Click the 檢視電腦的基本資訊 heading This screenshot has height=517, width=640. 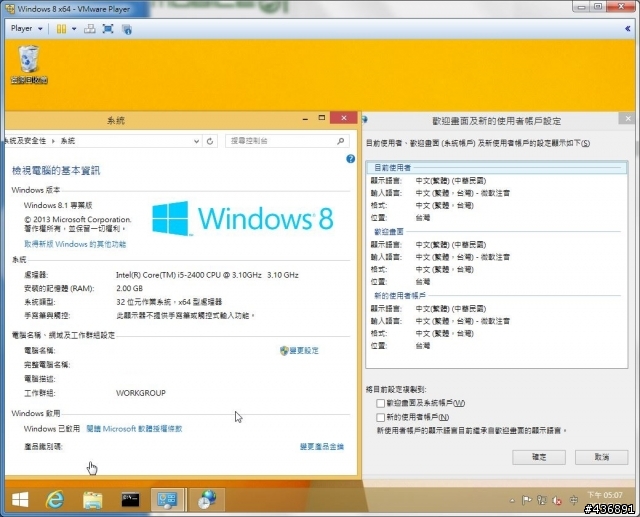point(56,171)
